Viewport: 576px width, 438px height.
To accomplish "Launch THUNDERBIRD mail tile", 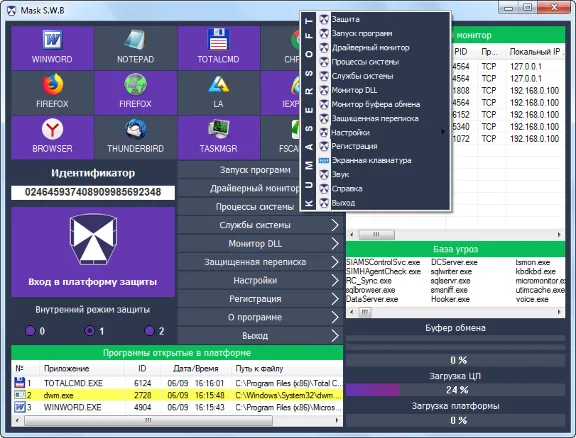I will [x=136, y=137].
